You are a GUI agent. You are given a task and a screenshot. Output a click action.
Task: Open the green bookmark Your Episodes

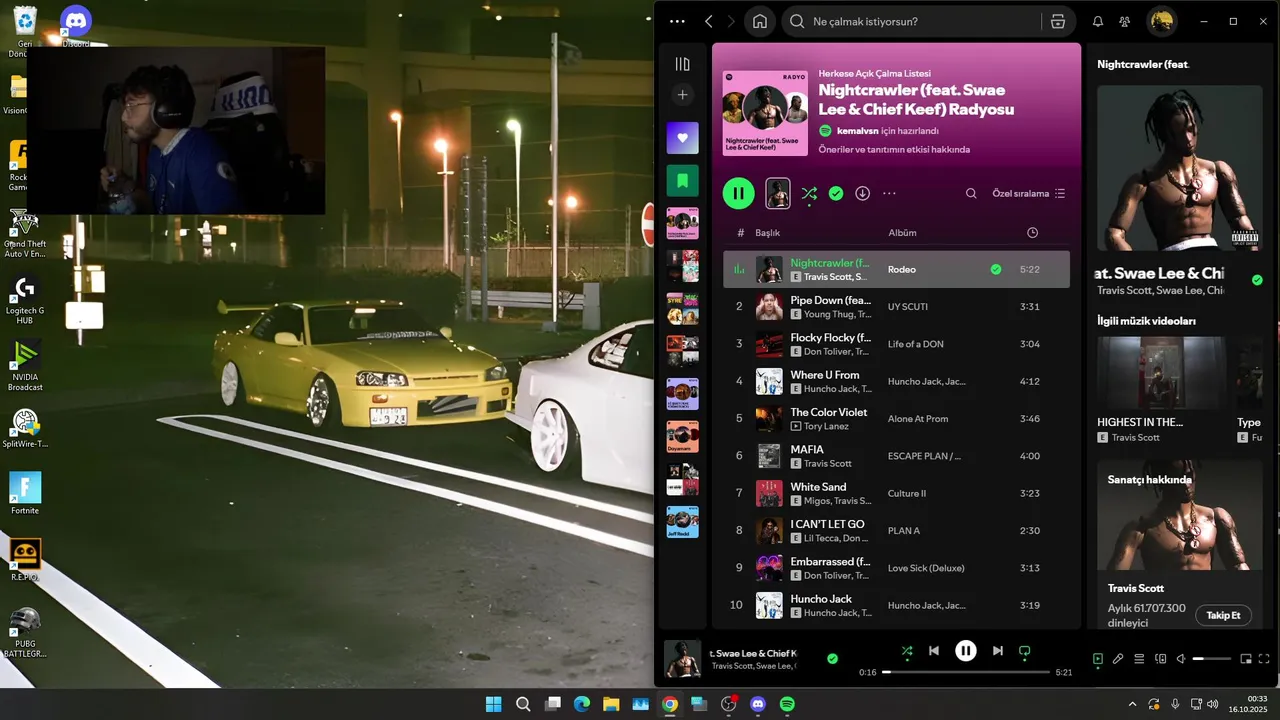683,181
